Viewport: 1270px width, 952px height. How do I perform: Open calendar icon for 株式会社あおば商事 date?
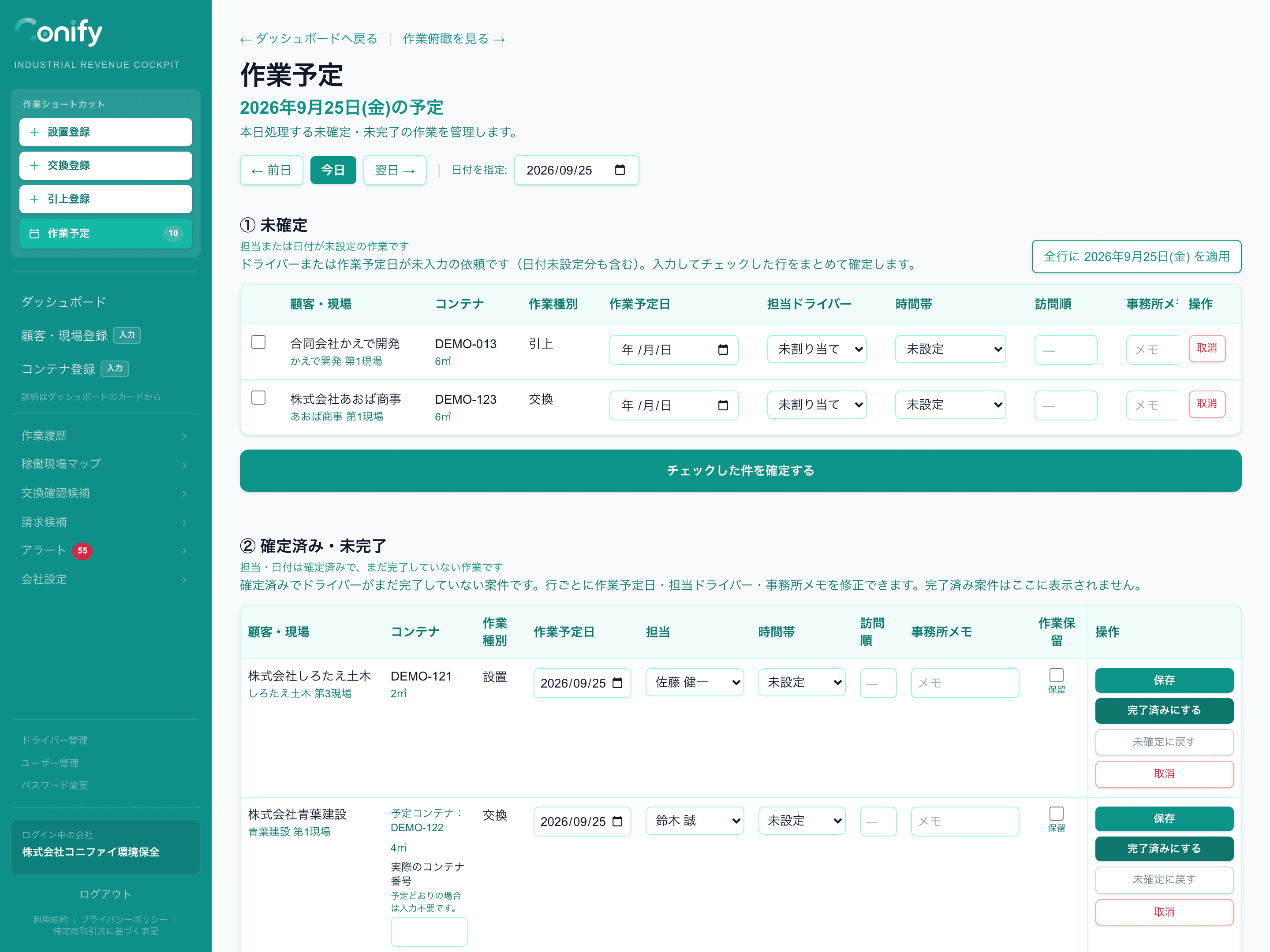click(x=723, y=405)
